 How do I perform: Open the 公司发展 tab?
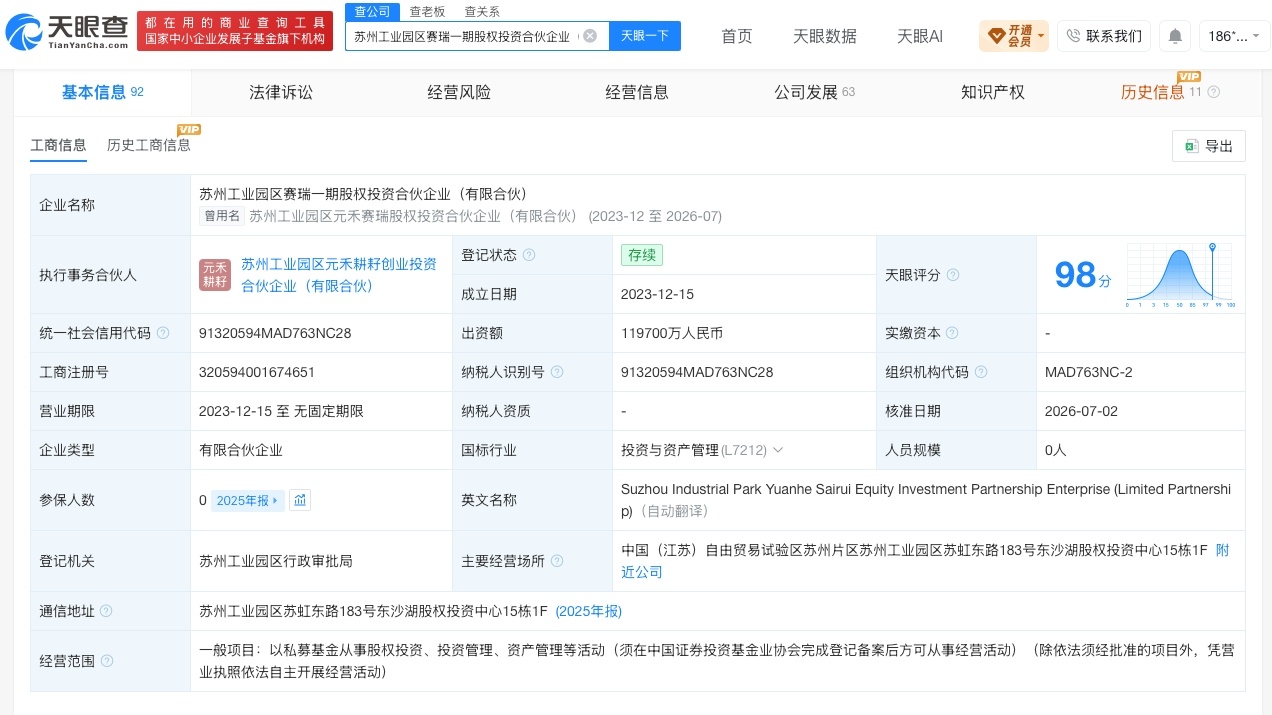pyautogui.click(x=814, y=92)
